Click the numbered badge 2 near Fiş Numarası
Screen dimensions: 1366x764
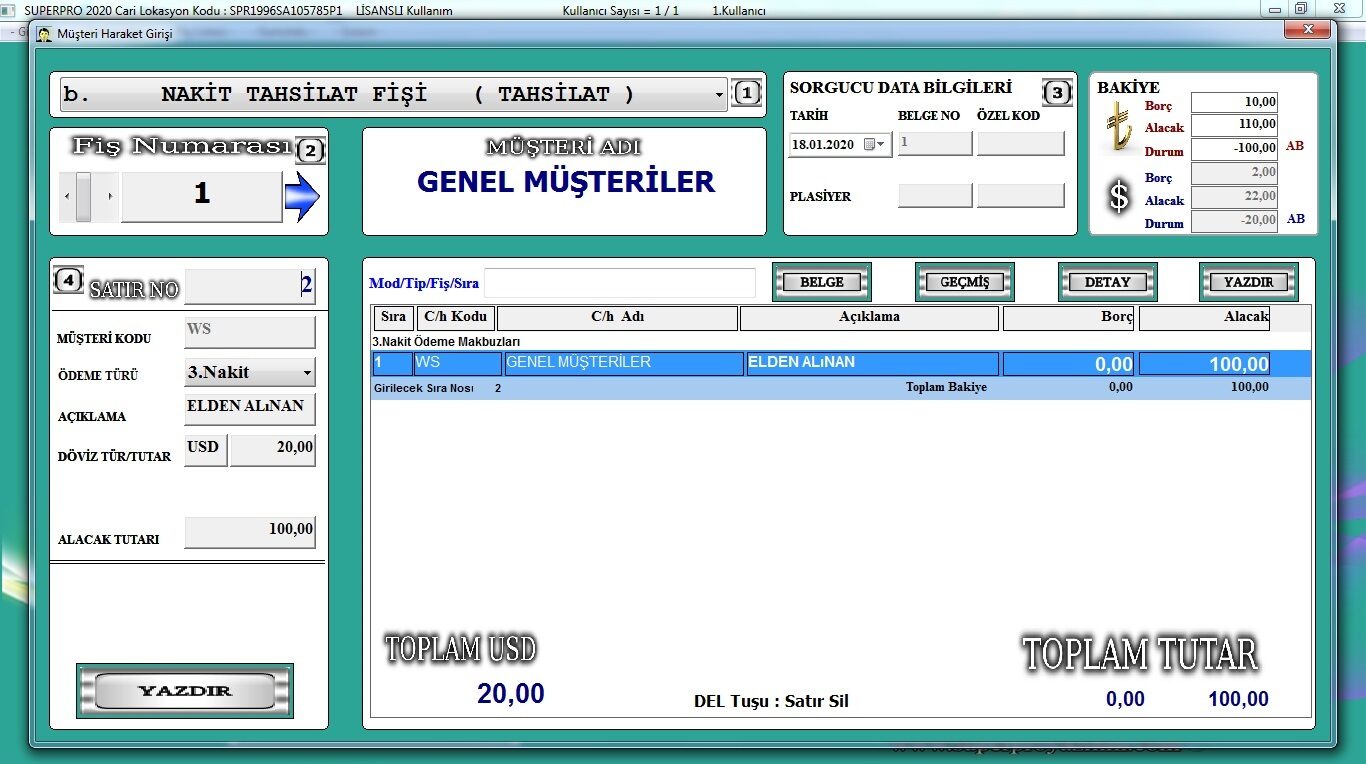[310, 151]
